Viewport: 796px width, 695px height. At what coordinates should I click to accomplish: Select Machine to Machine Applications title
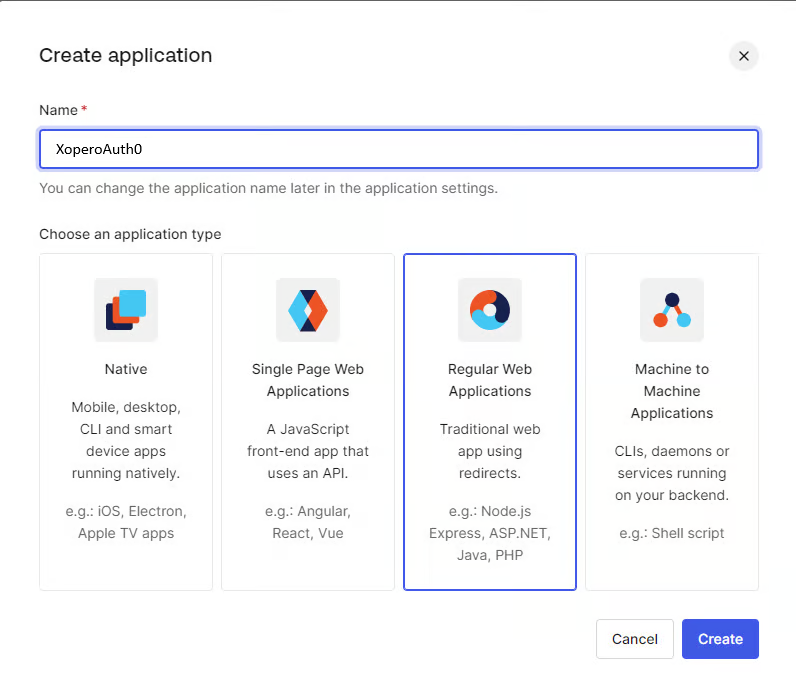coord(672,391)
